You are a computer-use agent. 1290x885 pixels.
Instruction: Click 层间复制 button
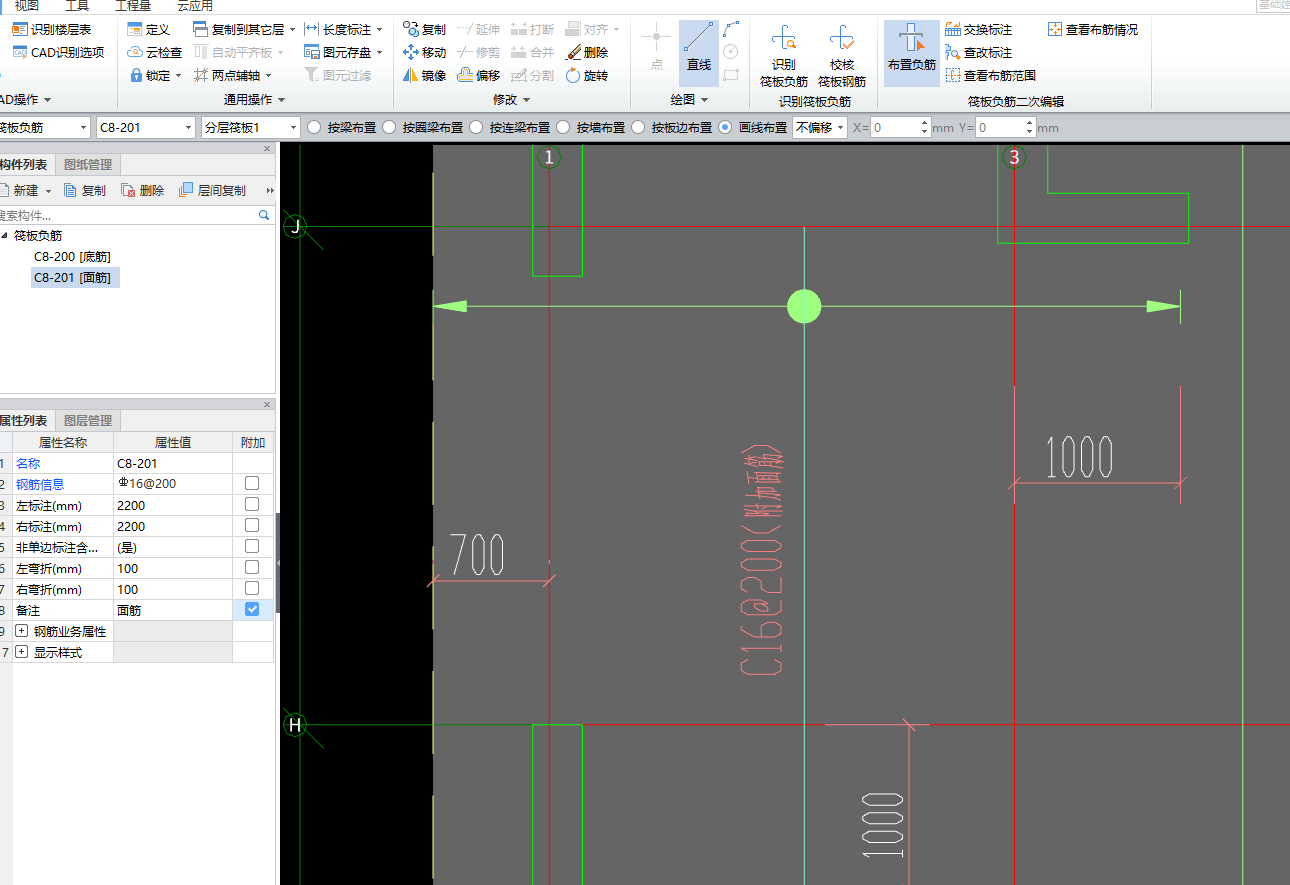pos(213,190)
